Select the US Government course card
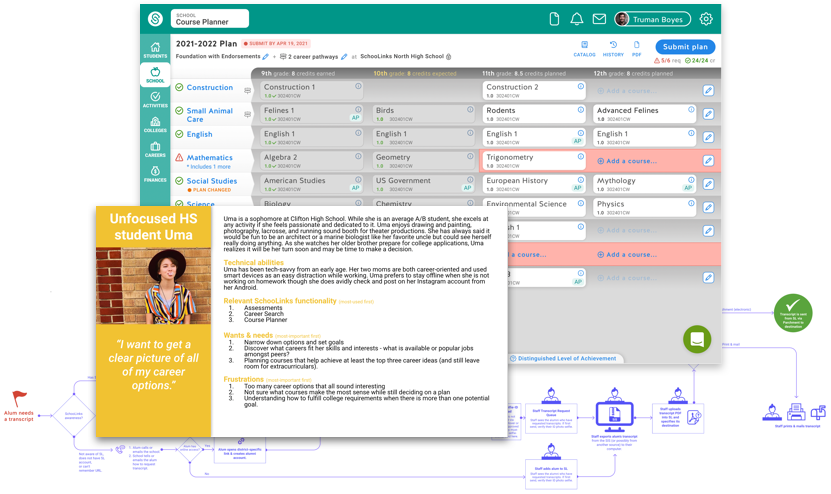Image resolution: width=831 pixels, height=494 pixels. pyautogui.click(x=423, y=184)
